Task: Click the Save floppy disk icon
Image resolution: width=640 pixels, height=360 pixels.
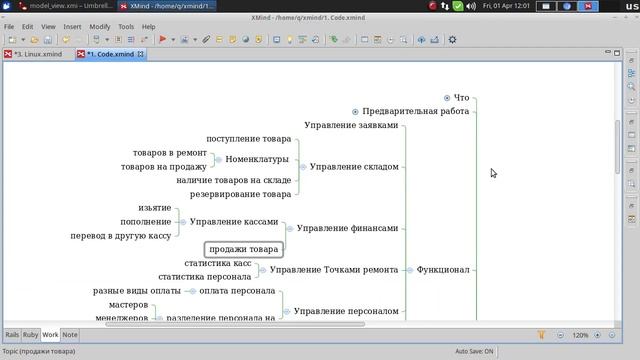Action: [48, 40]
